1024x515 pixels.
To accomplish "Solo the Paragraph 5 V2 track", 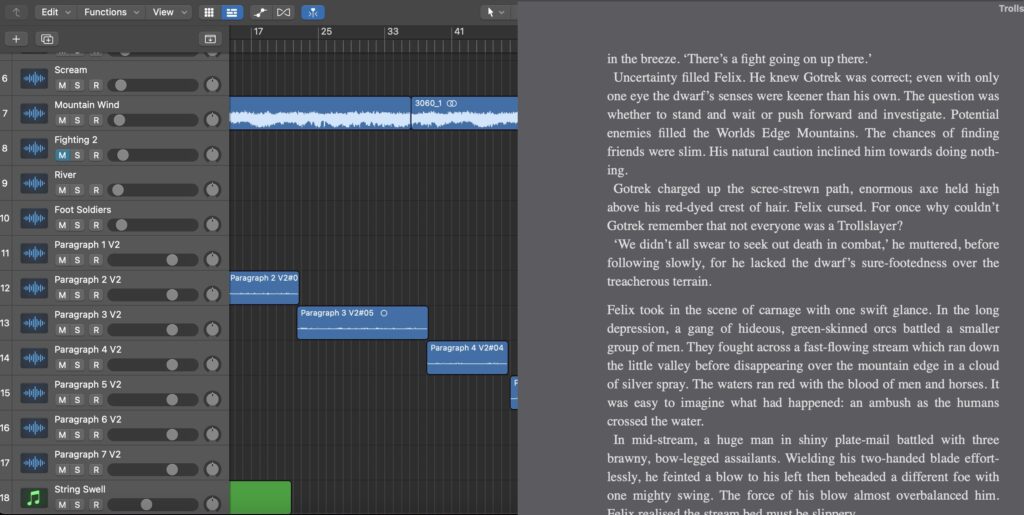I will coord(78,399).
